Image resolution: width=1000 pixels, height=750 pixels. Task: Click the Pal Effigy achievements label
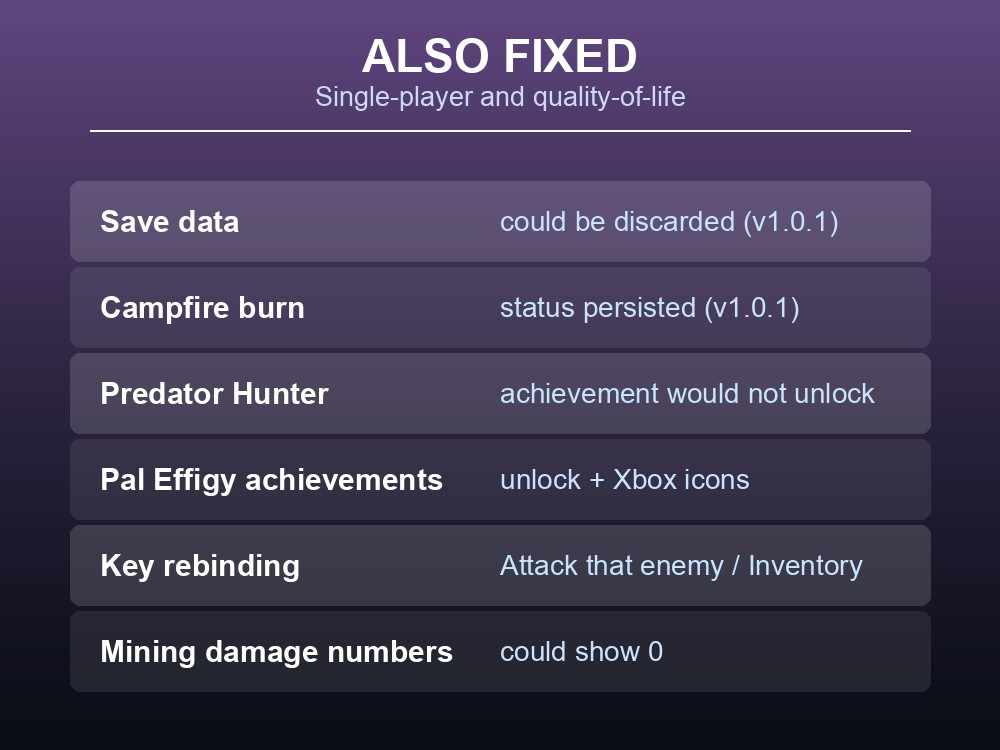point(271,480)
